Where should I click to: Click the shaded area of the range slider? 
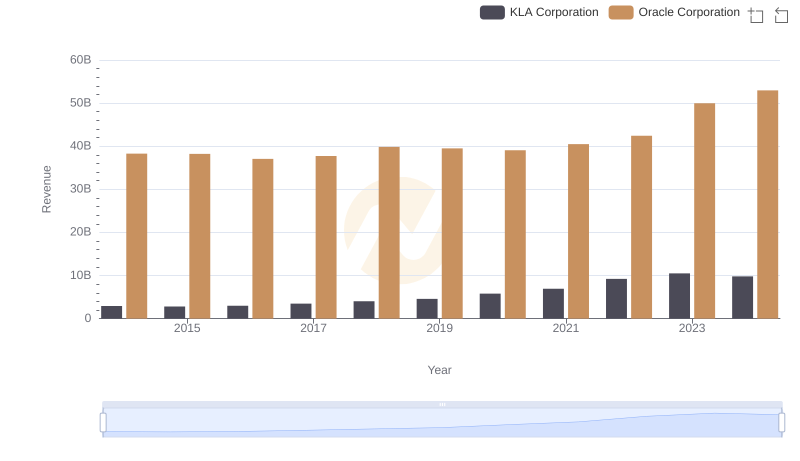click(x=442, y=423)
